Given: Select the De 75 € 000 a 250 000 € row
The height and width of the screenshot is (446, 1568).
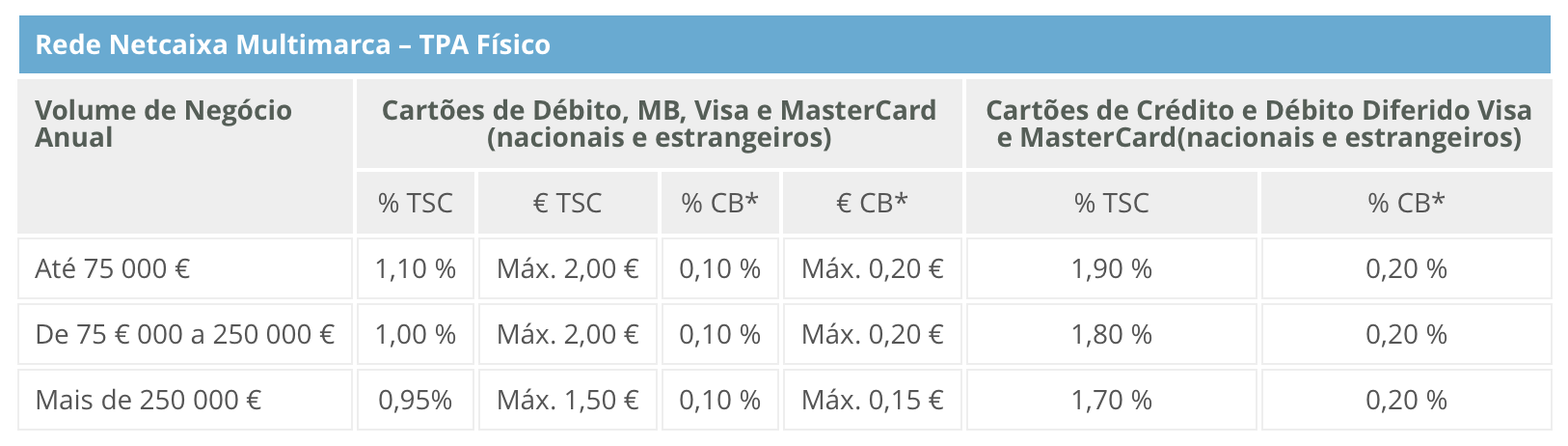Looking at the screenshot, I should pyautogui.click(x=184, y=334).
